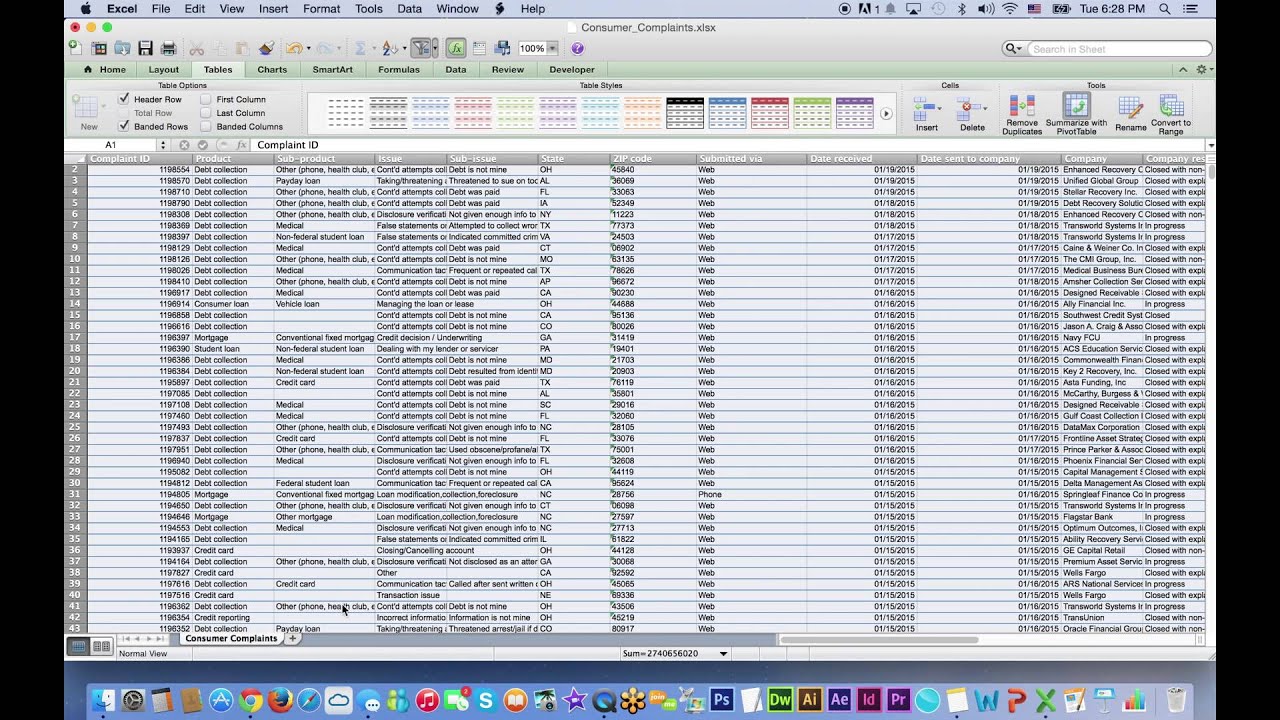Open ribbon settings gear menu

click(x=1203, y=70)
